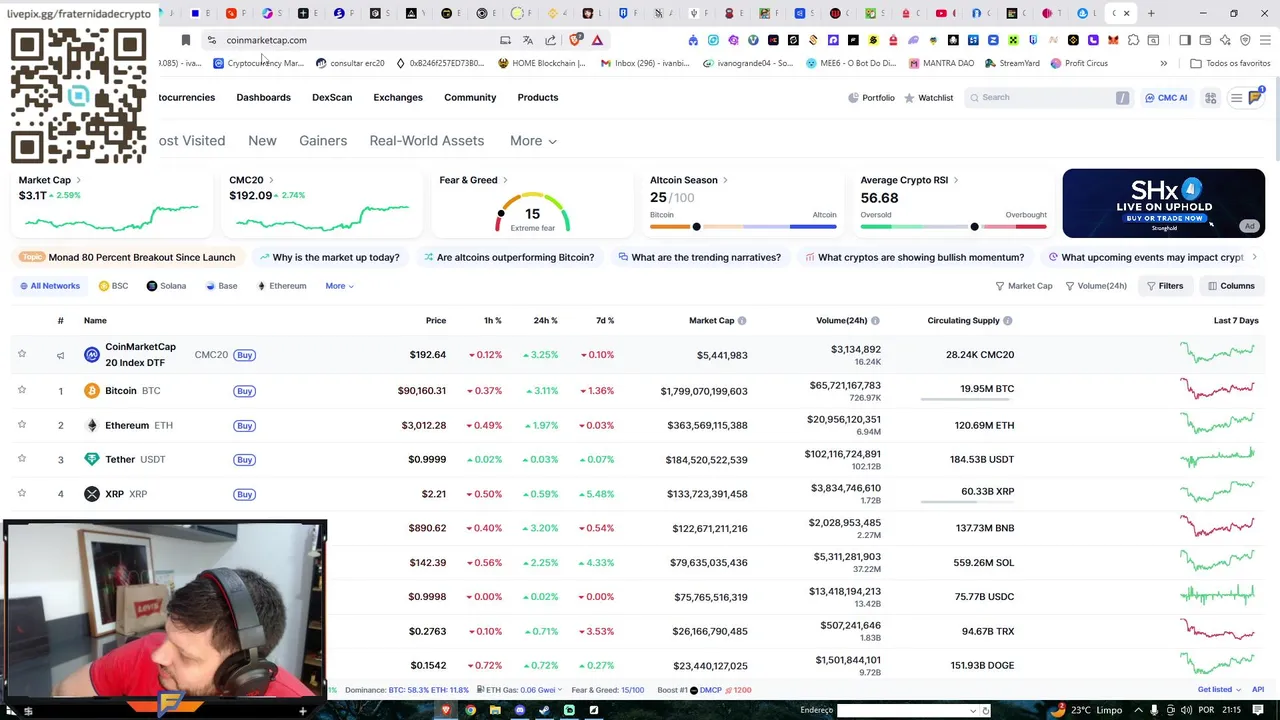The image size is (1280, 720).
Task: Open the CMC AI assistant
Action: coord(1166,98)
